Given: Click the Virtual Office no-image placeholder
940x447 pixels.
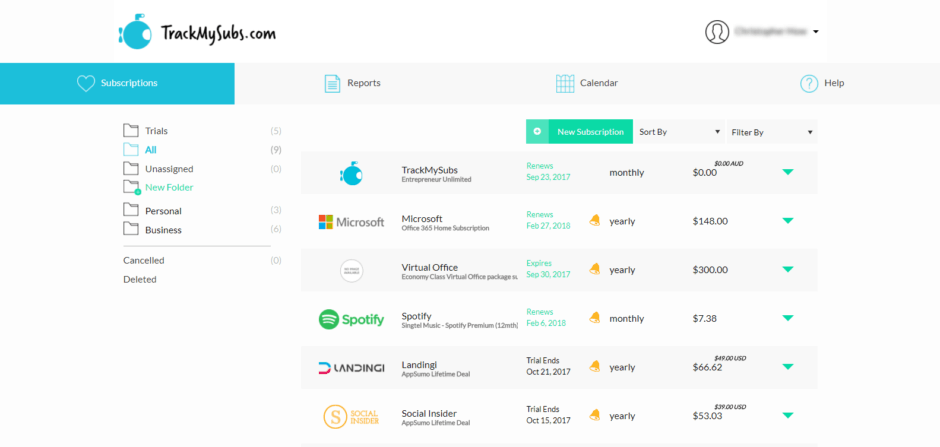Looking at the screenshot, I should click(351, 270).
